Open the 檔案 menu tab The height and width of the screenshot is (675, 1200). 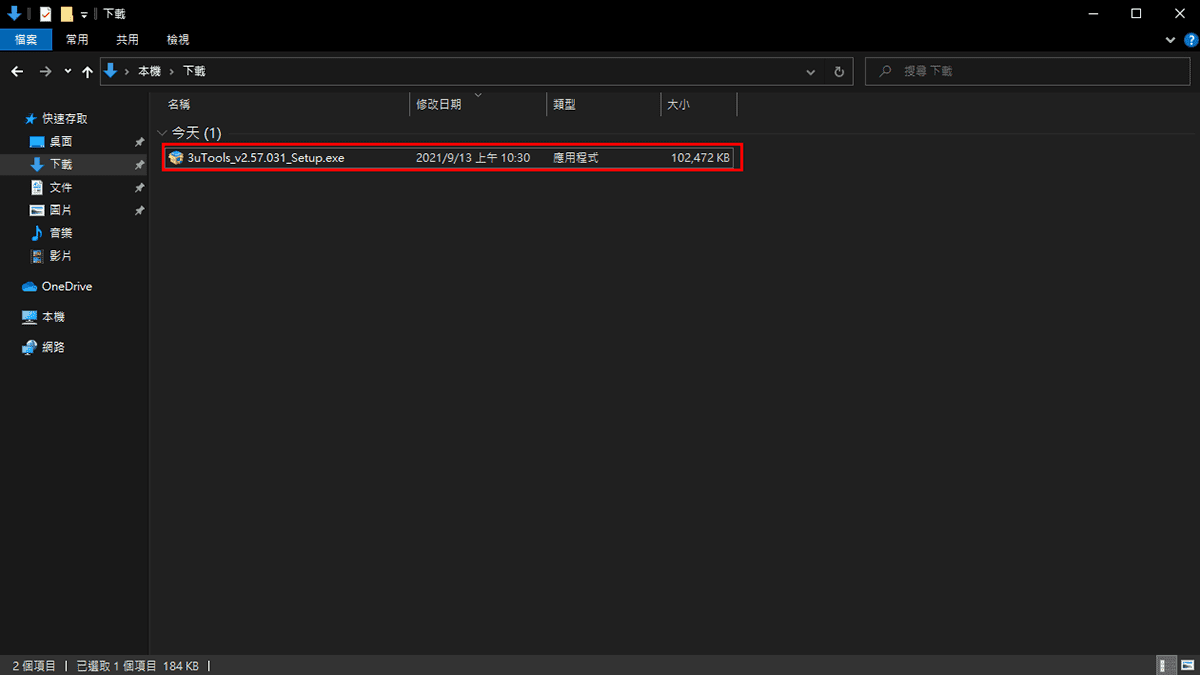pos(26,40)
